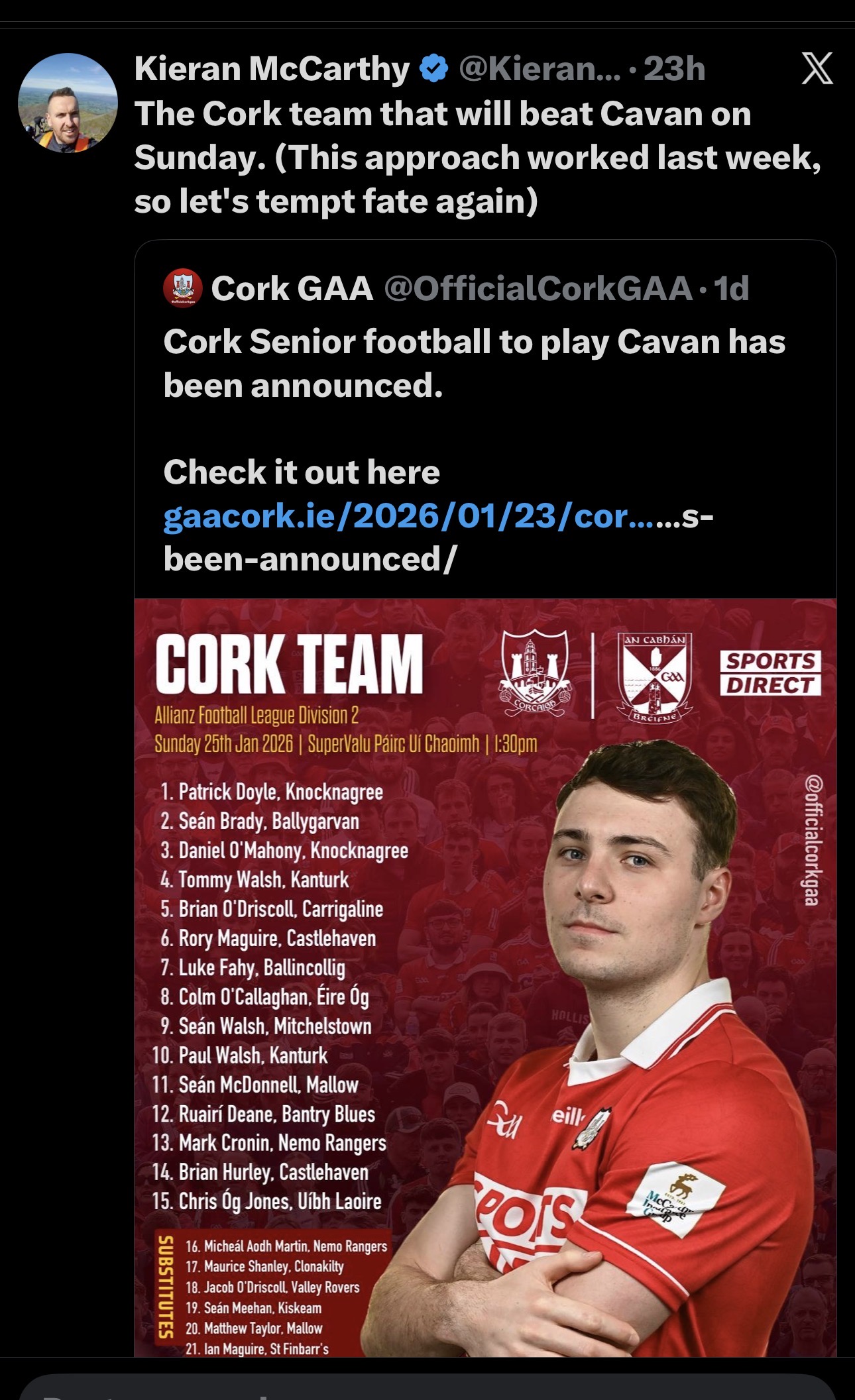Click the X logo icon
The width and height of the screenshot is (855, 1400).
(x=817, y=69)
